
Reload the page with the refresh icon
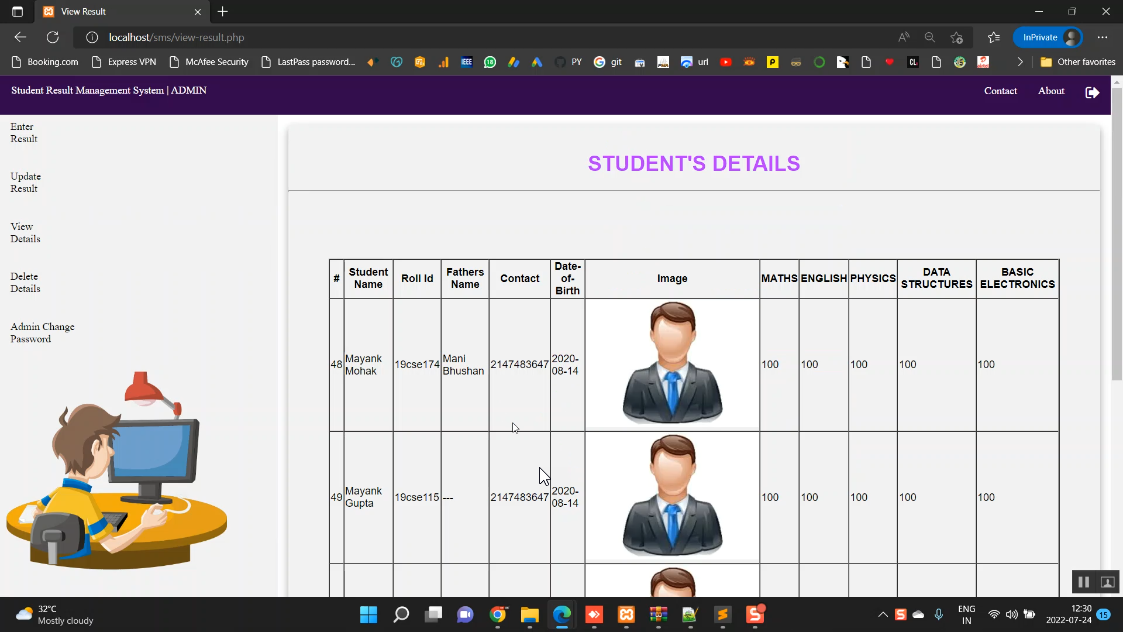click(52, 37)
